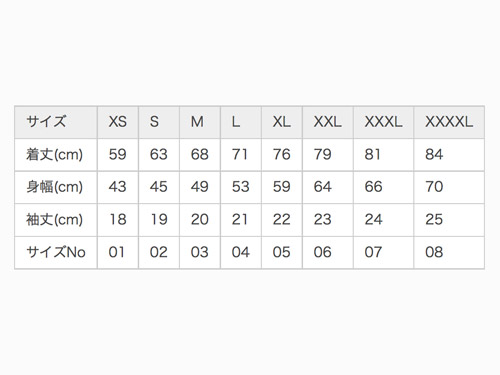Image resolution: width=500 pixels, height=375 pixels.
Task: Select the サイズNo row label
Action: point(56,252)
